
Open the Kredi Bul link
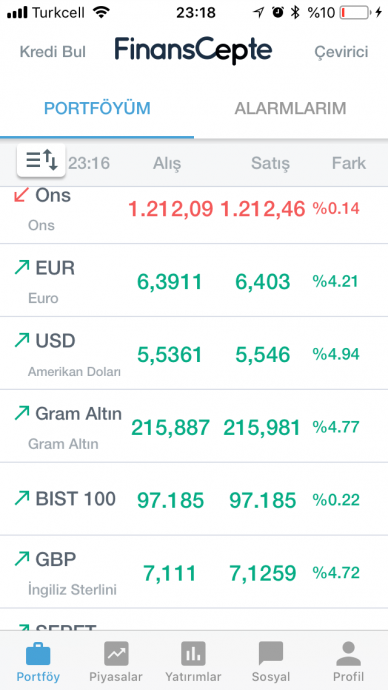pyautogui.click(x=53, y=52)
